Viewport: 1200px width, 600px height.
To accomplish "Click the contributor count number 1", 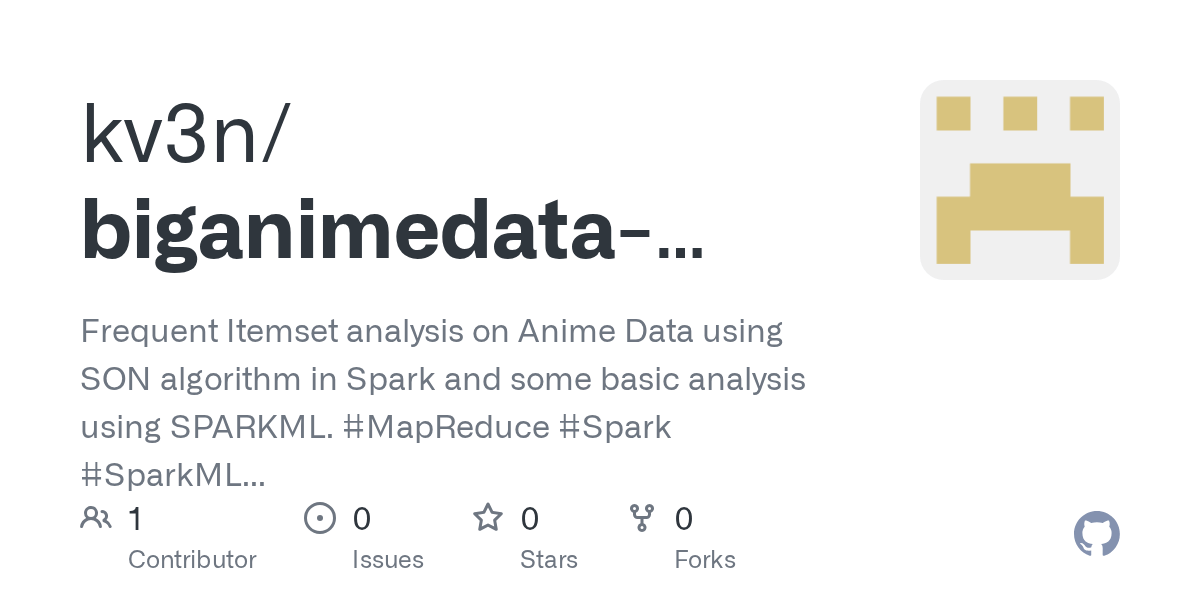I will click(136, 518).
